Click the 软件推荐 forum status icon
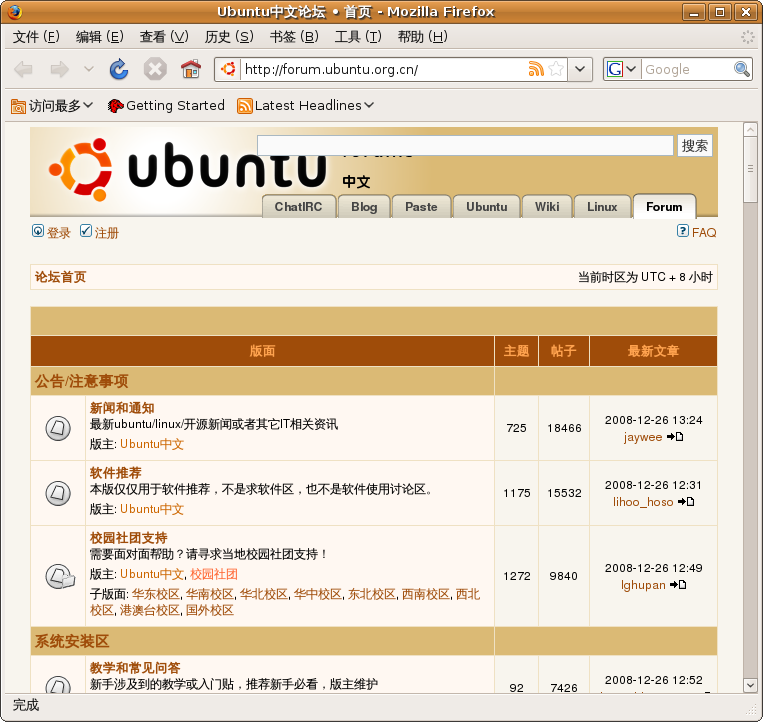 coord(58,493)
